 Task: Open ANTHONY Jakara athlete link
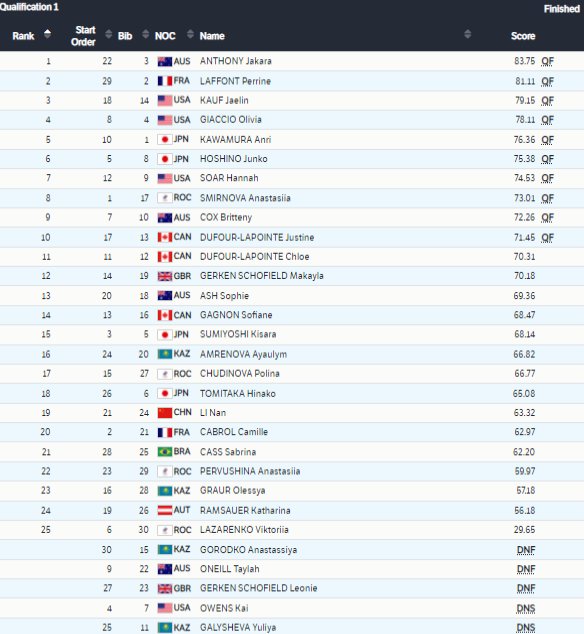[x=236, y=61]
